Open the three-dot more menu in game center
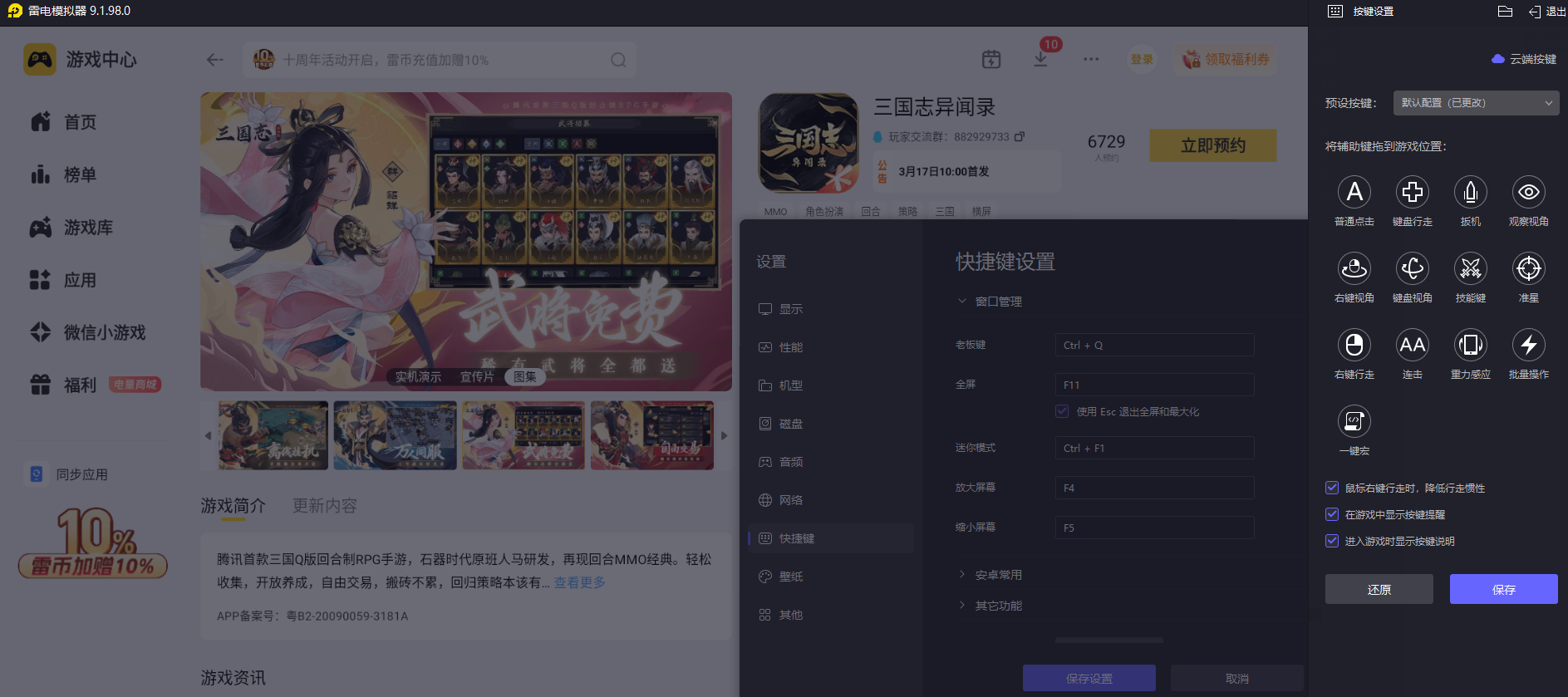1568x697 pixels. 1091,59
